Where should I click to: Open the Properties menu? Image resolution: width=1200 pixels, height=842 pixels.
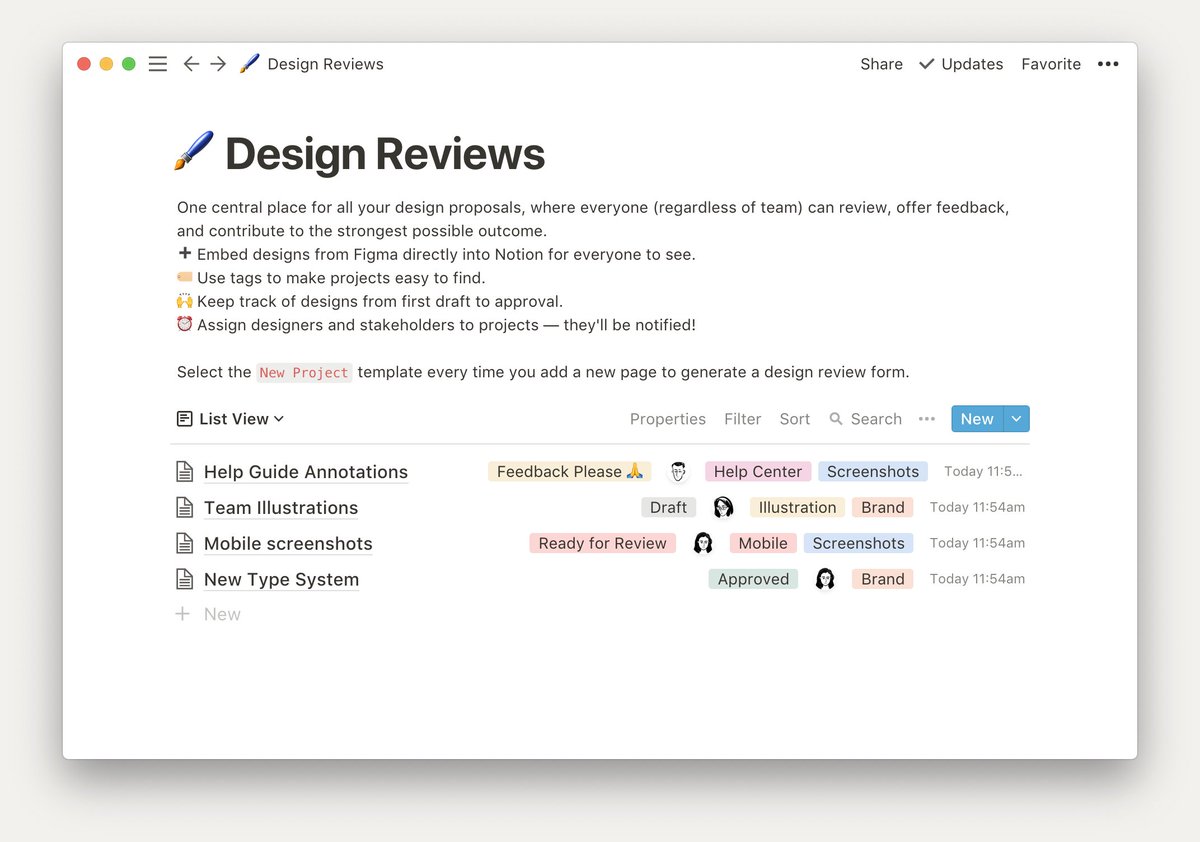(x=667, y=418)
